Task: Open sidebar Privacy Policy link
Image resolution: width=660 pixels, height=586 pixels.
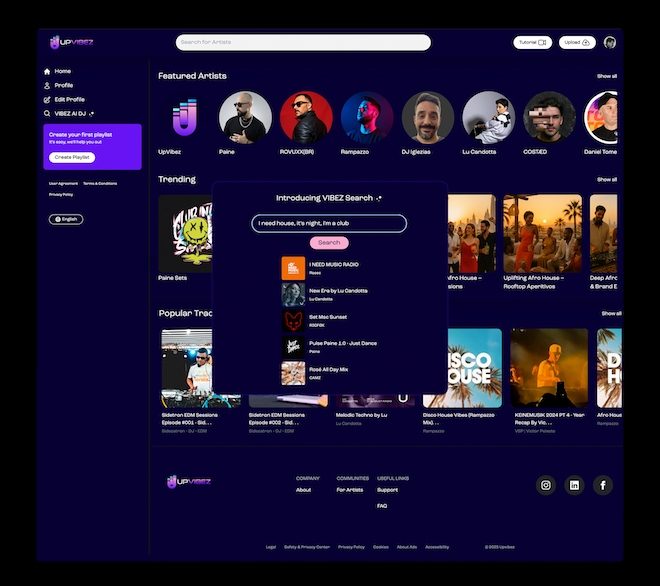Action: pos(61,194)
